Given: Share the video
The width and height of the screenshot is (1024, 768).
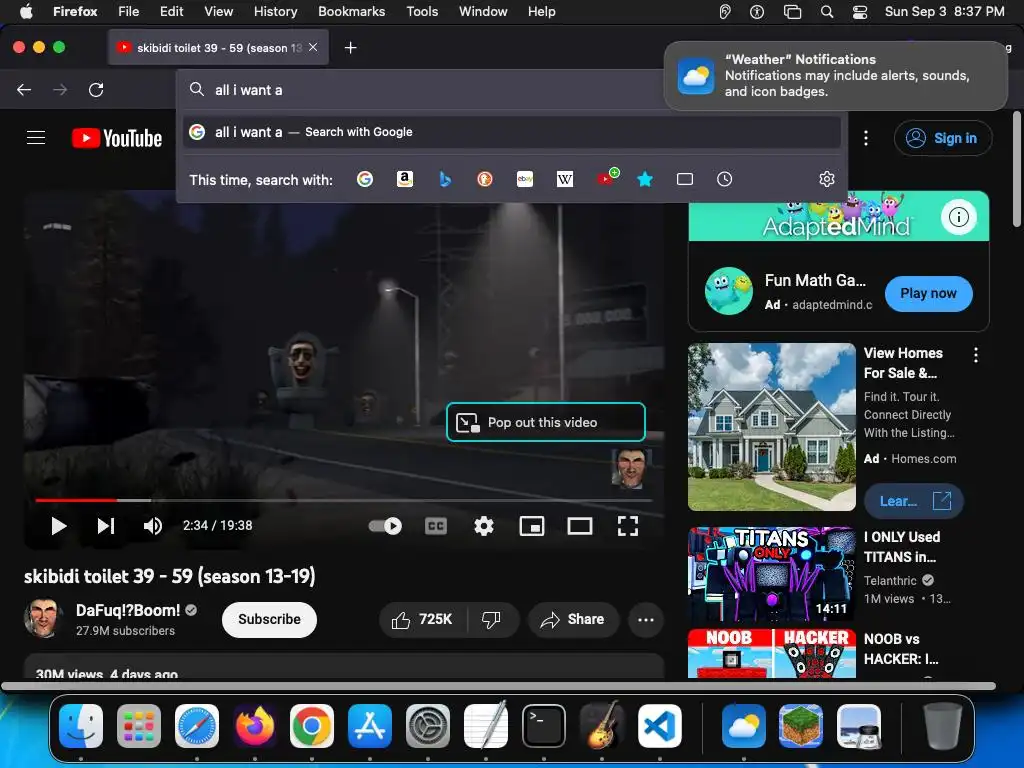Looking at the screenshot, I should [x=572, y=619].
